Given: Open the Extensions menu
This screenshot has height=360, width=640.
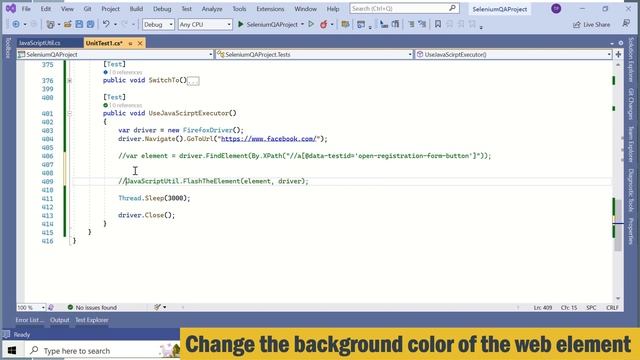Looking at the screenshot, I should [x=270, y=9].
